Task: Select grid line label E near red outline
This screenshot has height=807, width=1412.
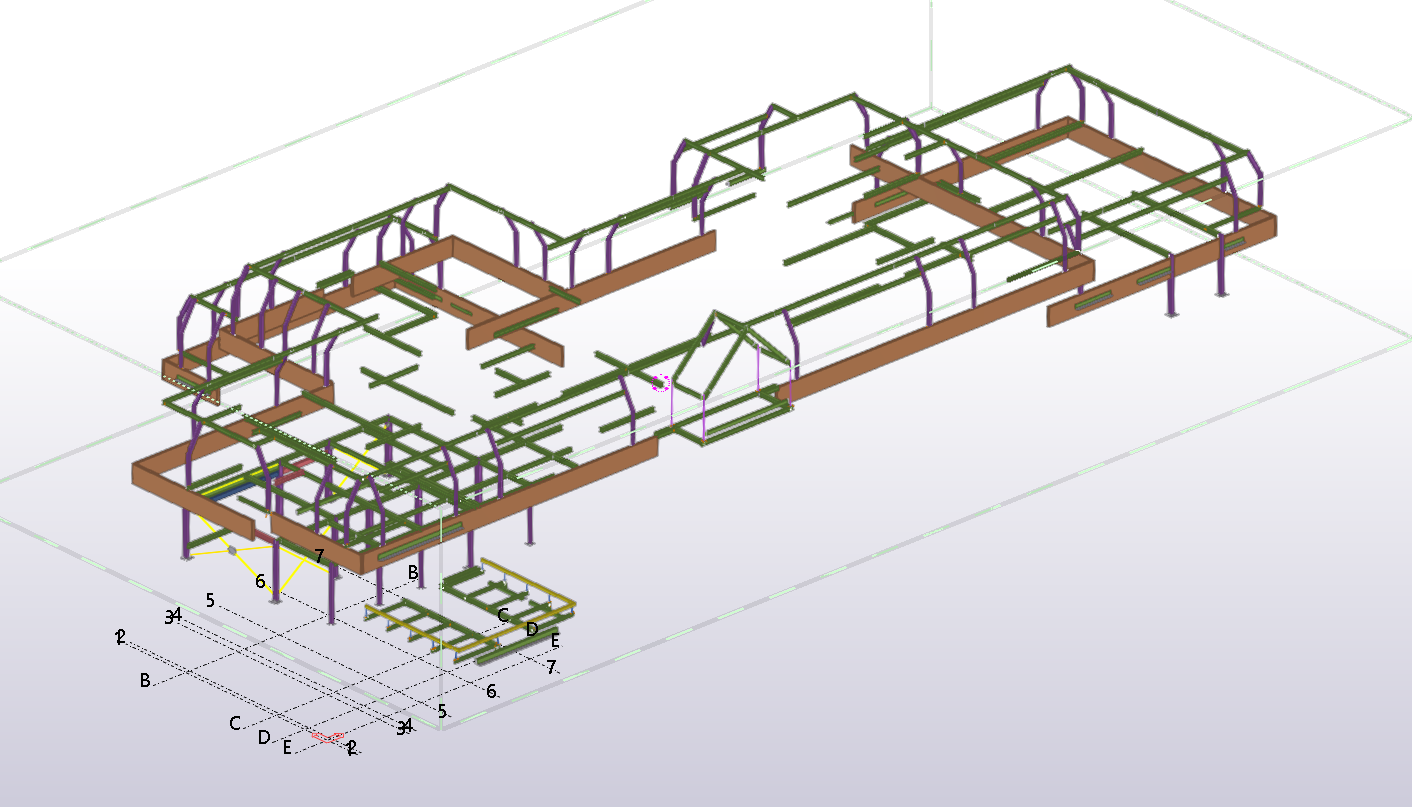Action: (x=287, y=747)
